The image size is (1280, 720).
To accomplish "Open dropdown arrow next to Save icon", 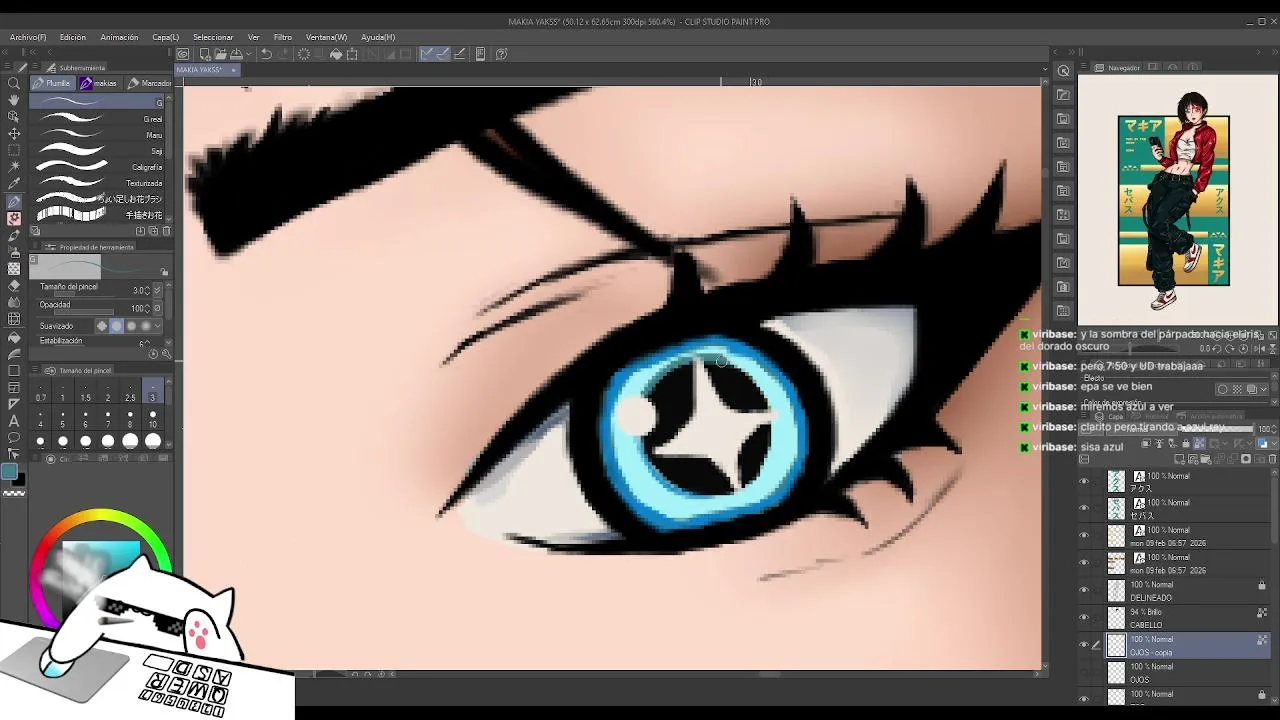I will [x=247, y=54].
